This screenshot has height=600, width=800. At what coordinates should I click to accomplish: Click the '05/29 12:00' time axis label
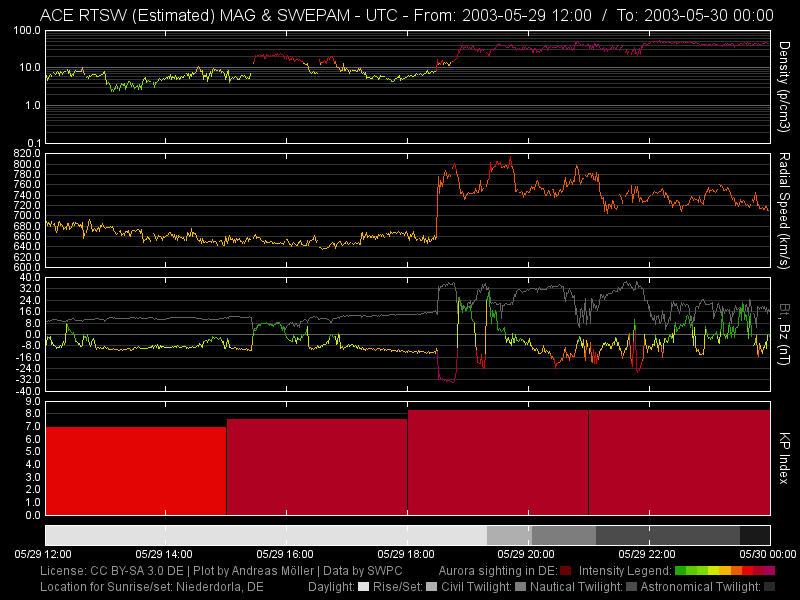[43, 554]
